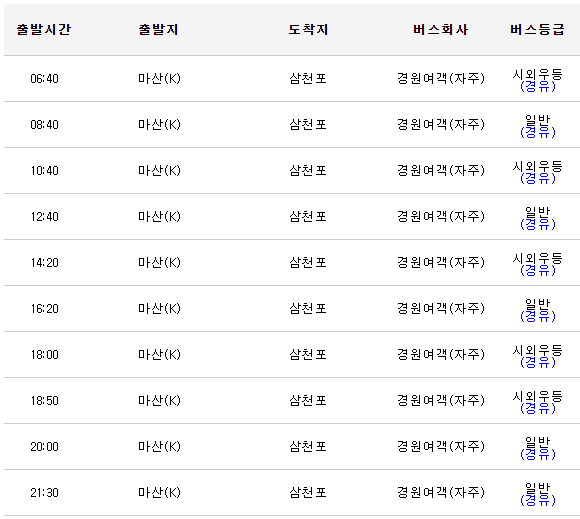Click 경원여객(자주) in the 21:30 row

[x=441, y=492]
